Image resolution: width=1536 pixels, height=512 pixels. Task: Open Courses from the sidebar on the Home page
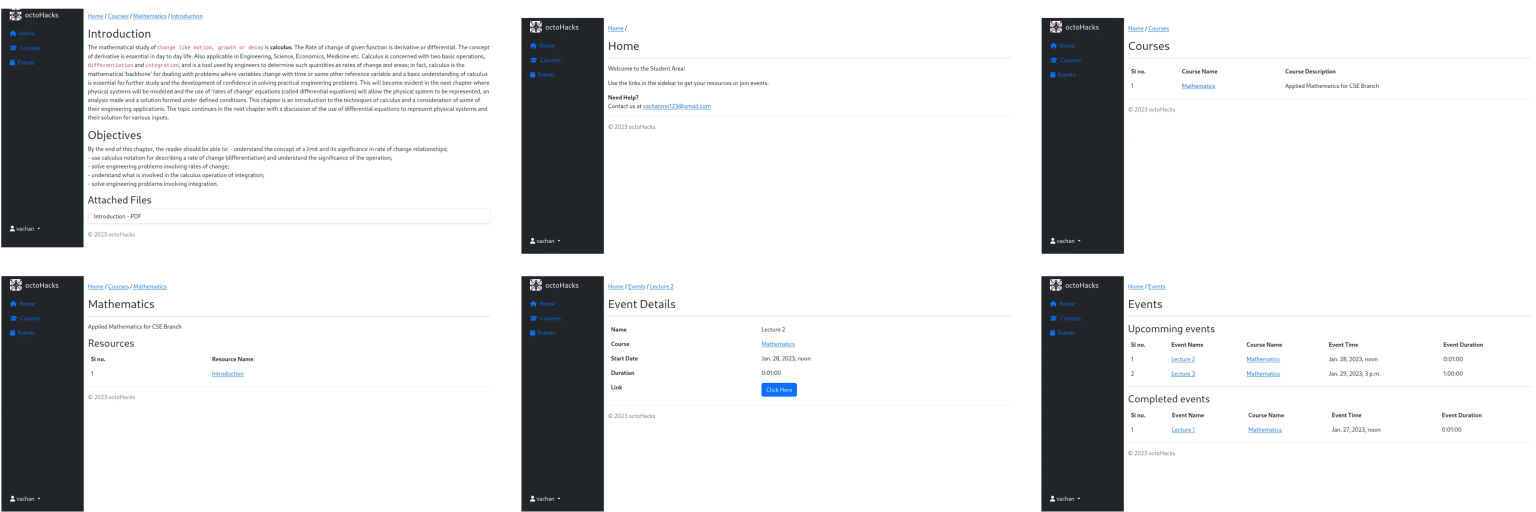pyautogui.click(x=550, y=60)
